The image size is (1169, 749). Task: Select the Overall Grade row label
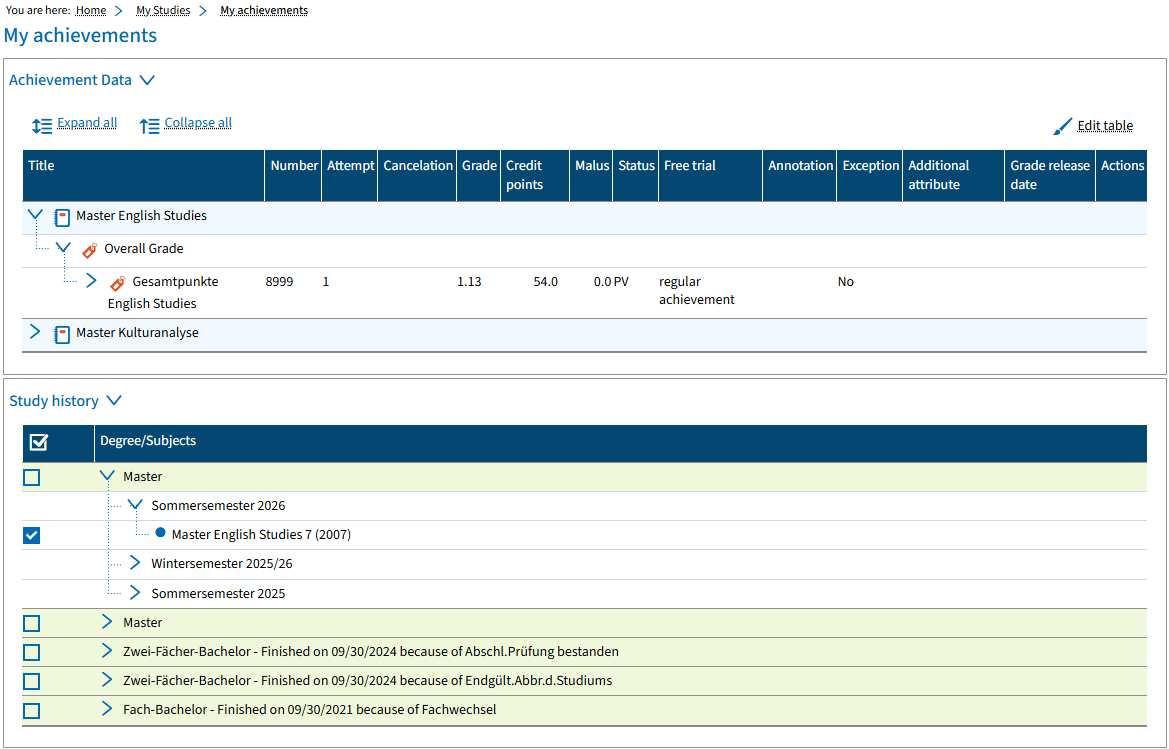pos(144,248)
